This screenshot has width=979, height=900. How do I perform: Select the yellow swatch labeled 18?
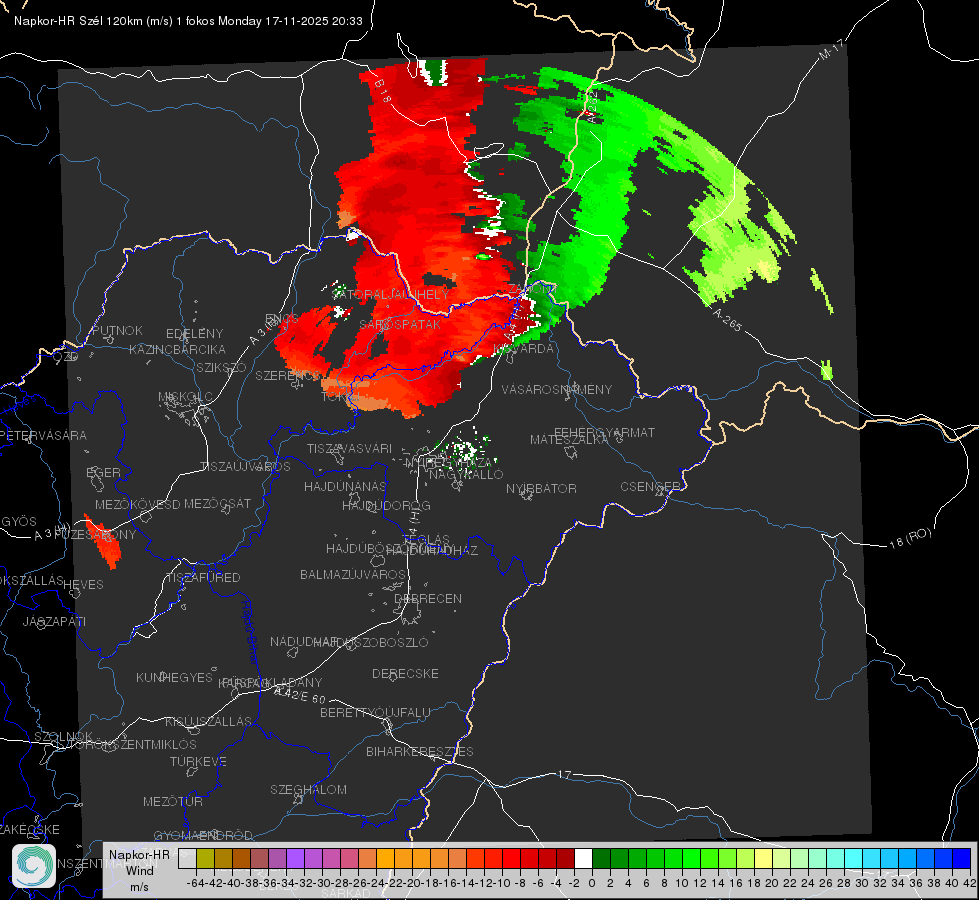764,858
